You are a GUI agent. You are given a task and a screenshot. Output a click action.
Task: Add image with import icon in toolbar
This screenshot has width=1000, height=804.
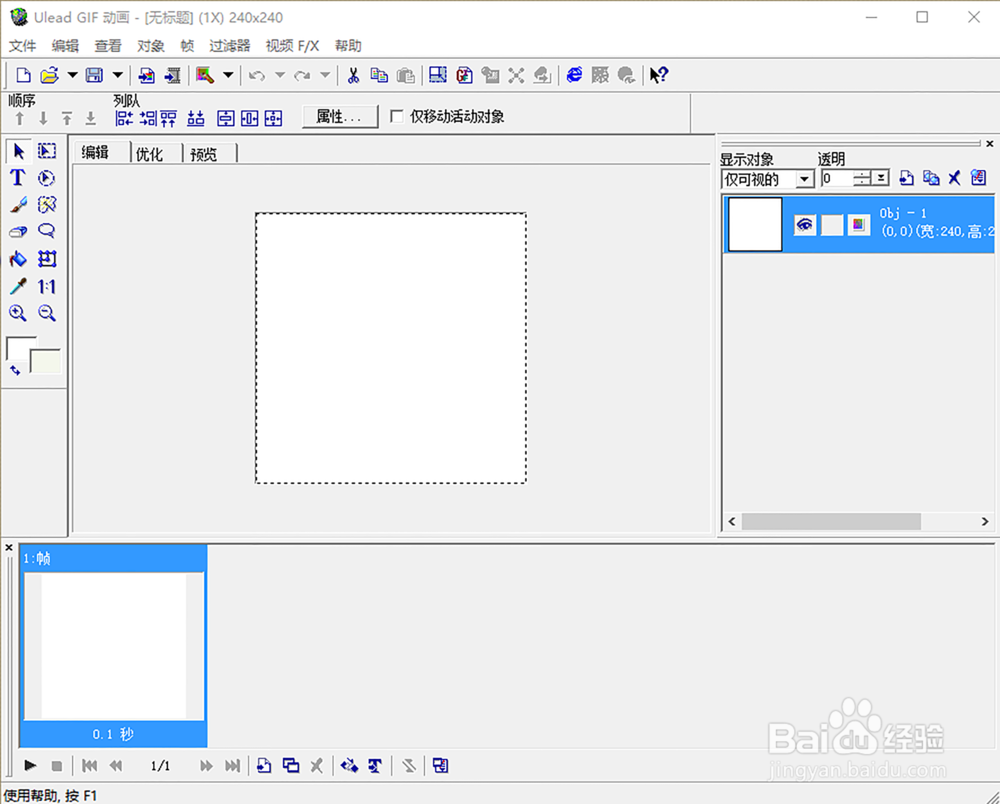147,75
